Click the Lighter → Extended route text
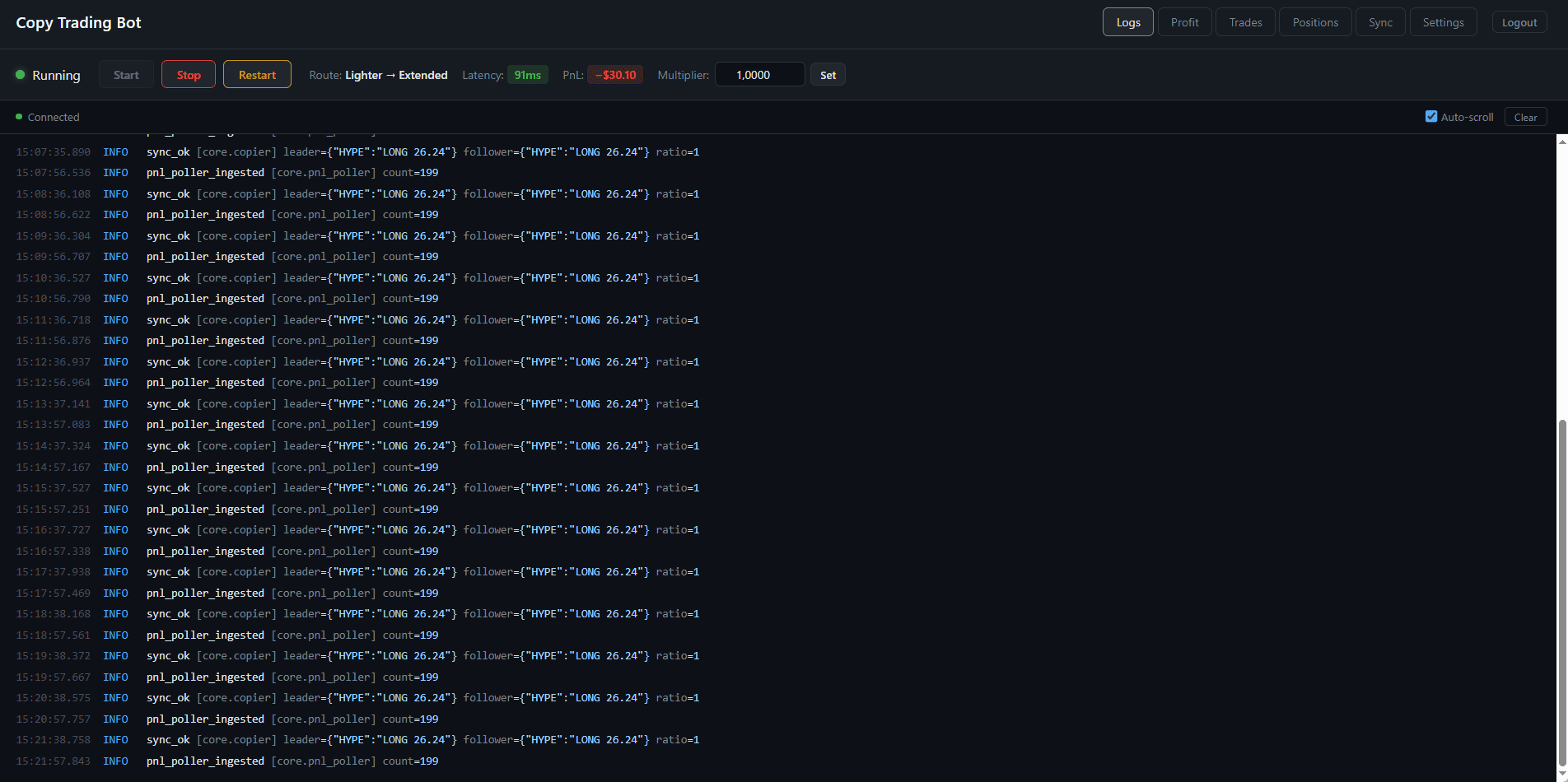This screenshot has height=782, width=1568. click(x=396, y=75)
